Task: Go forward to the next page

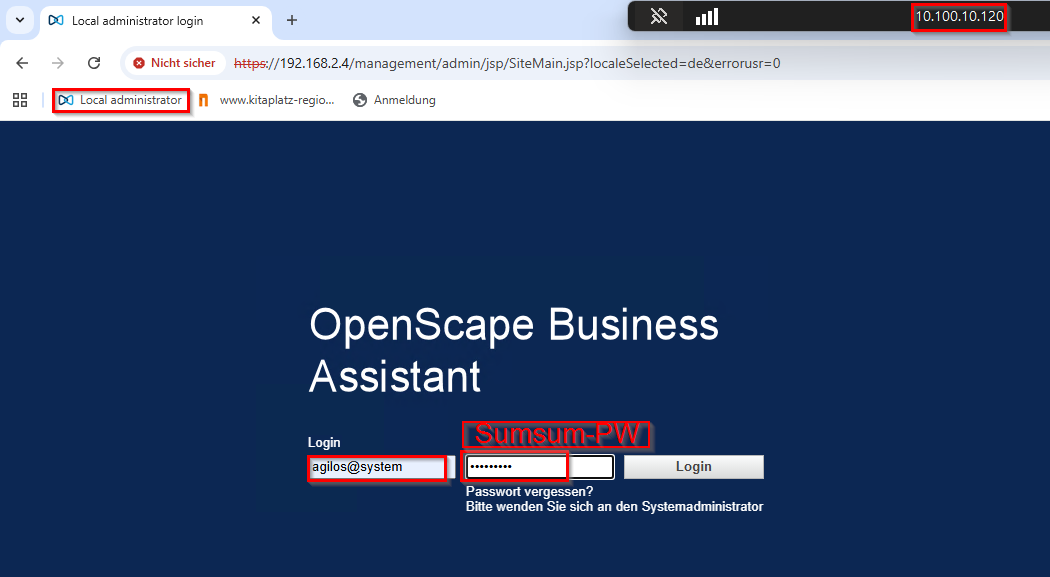Action: tap(58, 63)
